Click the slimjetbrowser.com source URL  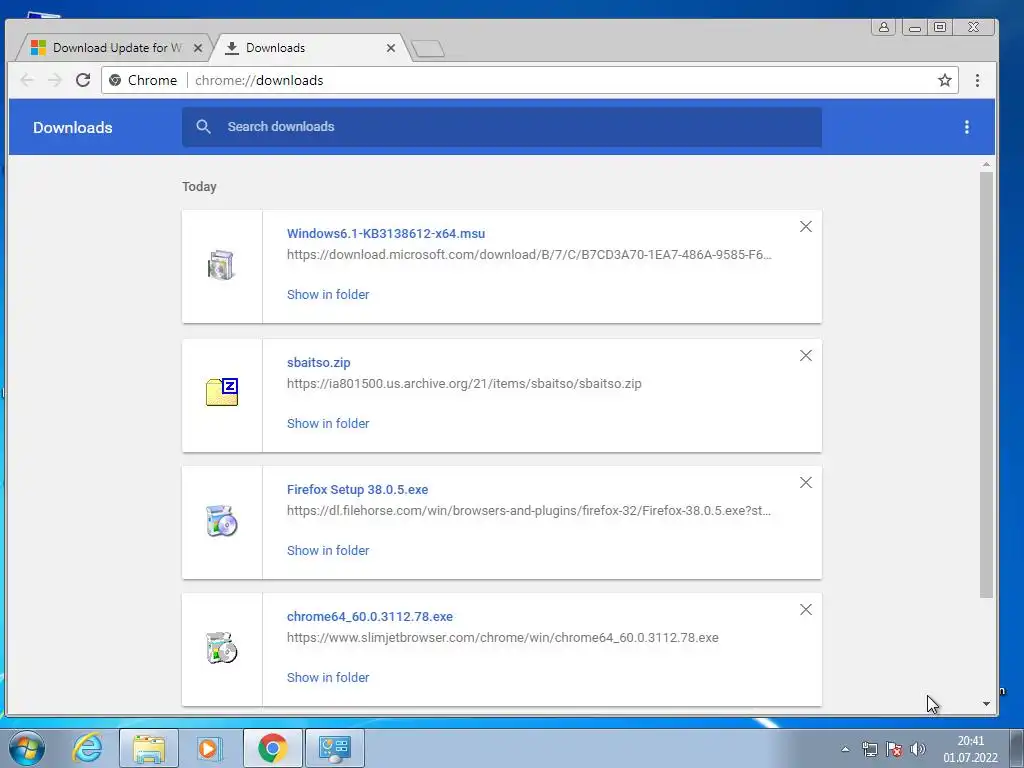(503, 637)
